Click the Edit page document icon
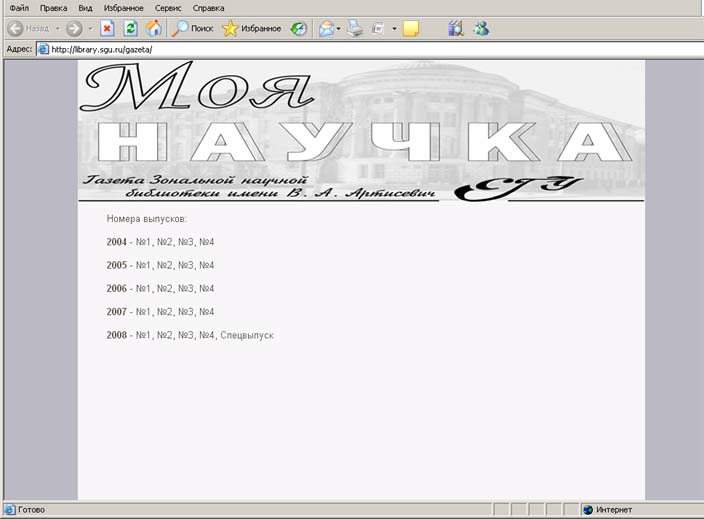This screenshot has width=704, height=519. click(378, 29)
